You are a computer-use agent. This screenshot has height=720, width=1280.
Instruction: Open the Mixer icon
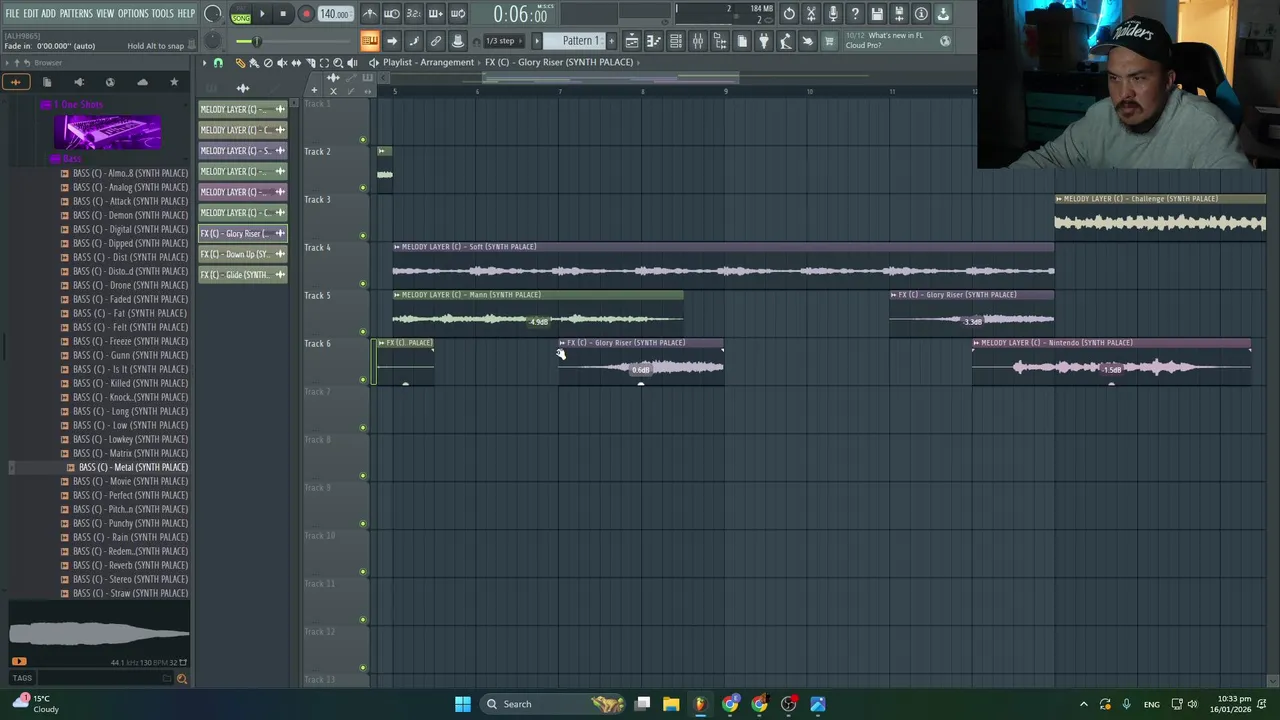tap(698, 41)
